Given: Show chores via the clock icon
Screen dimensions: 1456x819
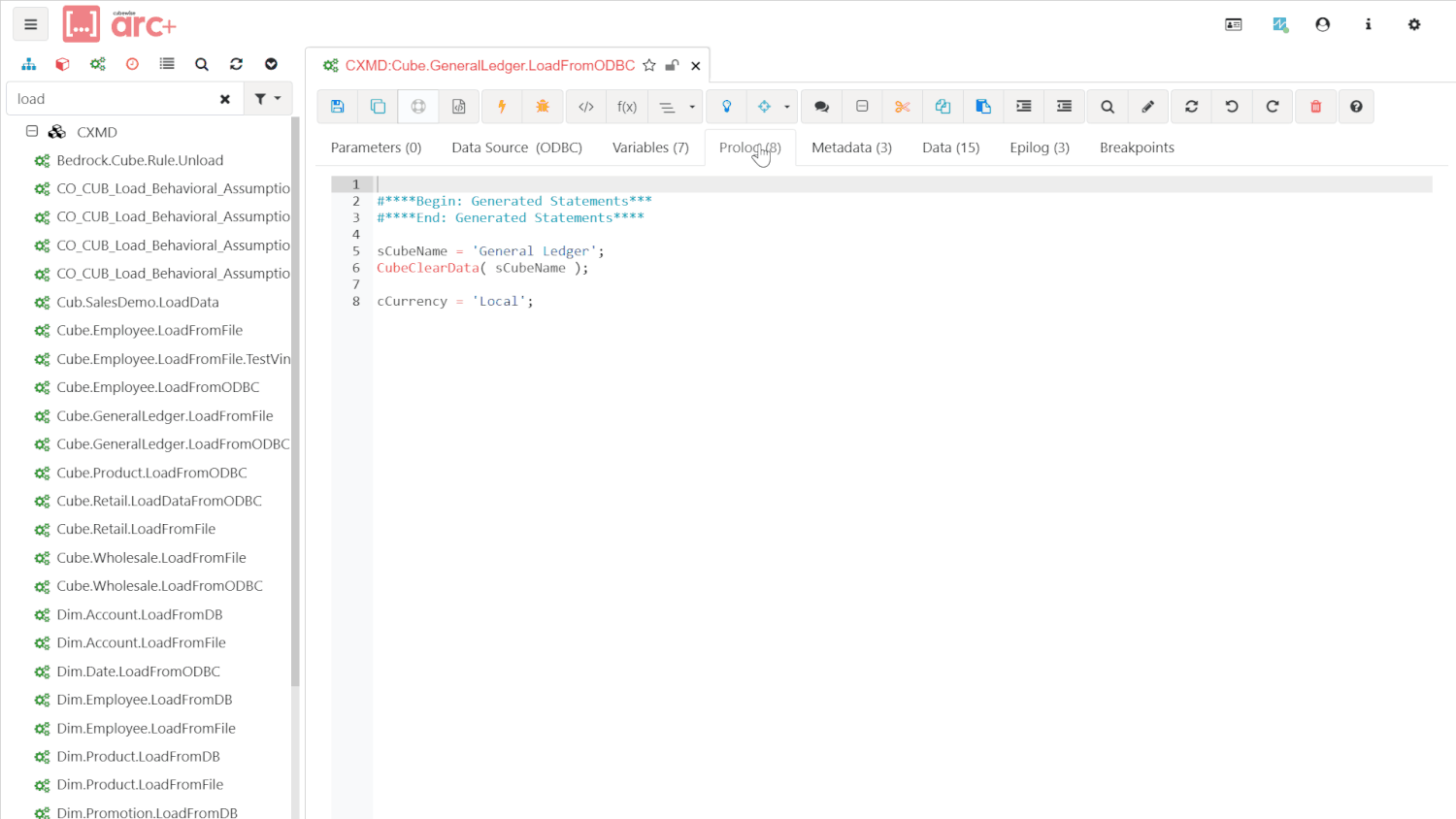Looking at the screenshot, I should coord(132,64).
